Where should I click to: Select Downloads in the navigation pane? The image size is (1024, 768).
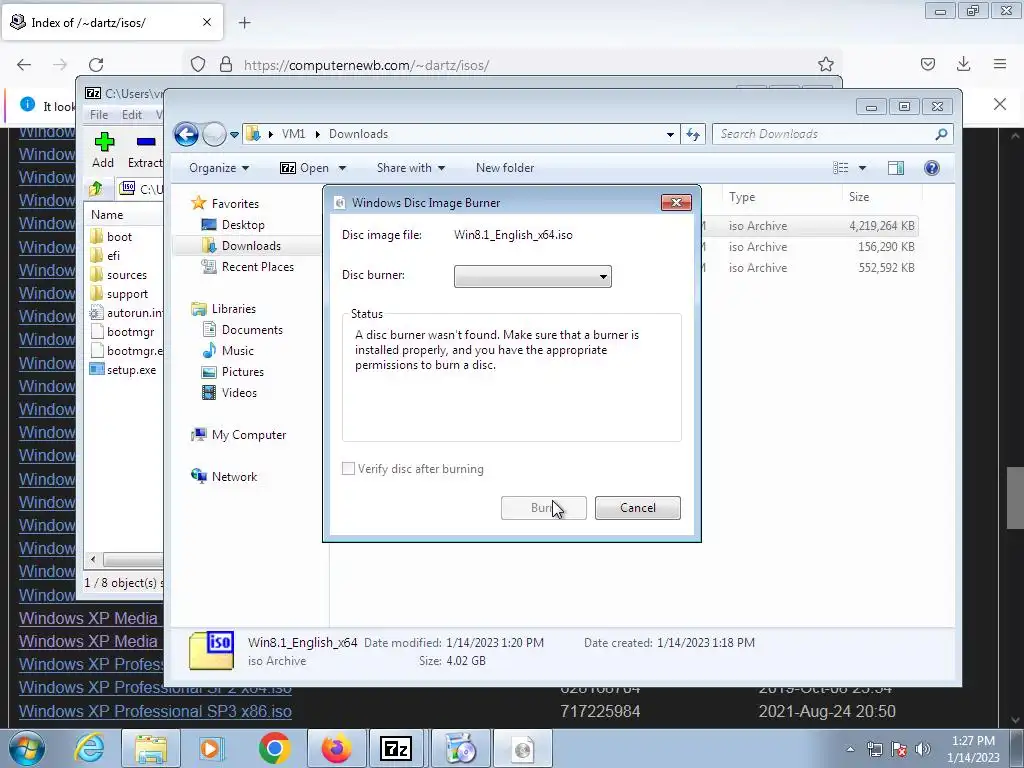tap(242, 246)
